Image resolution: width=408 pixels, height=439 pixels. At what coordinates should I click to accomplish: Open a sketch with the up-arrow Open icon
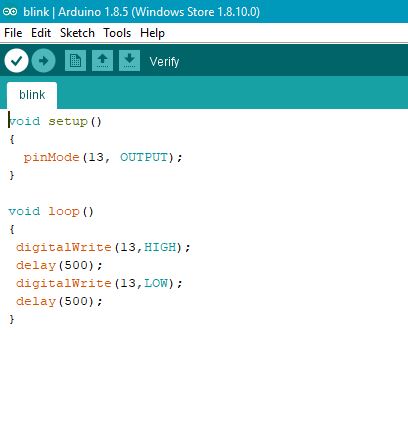(x=102, y=60)
